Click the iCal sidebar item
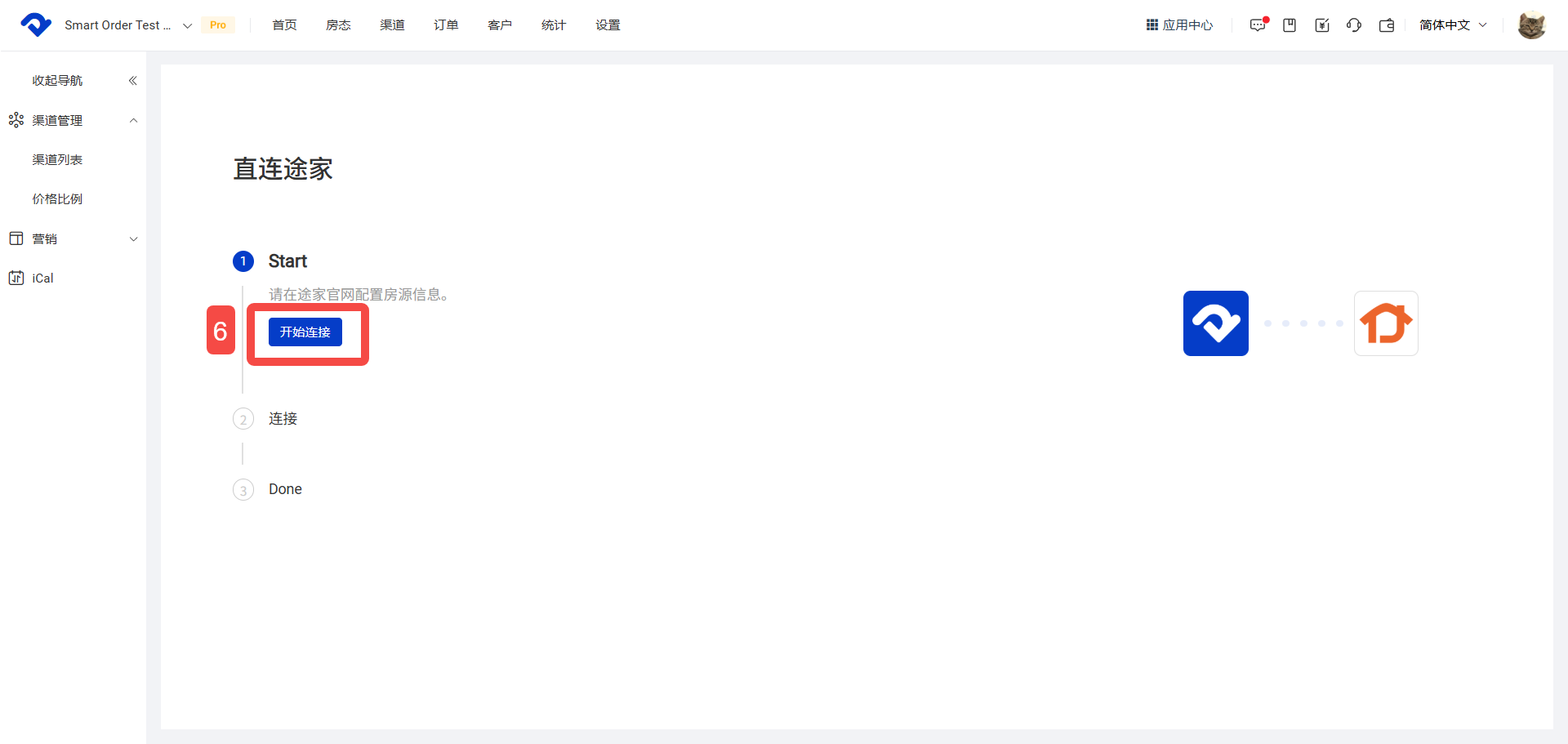 [x=42, y=278]
